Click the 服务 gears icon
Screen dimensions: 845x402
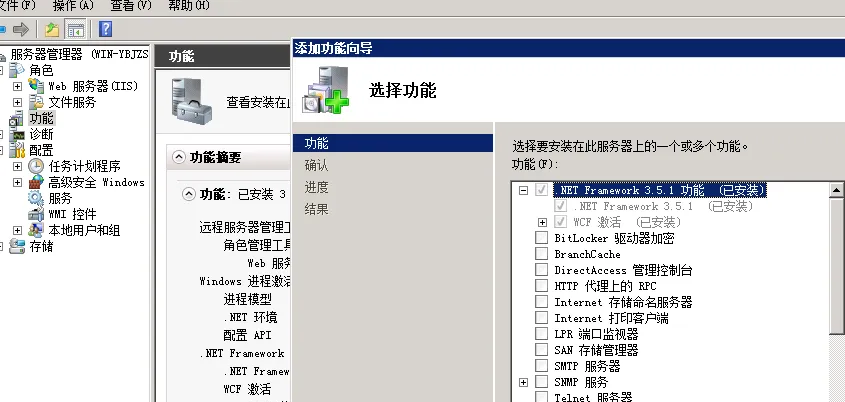tap(36, 198)
